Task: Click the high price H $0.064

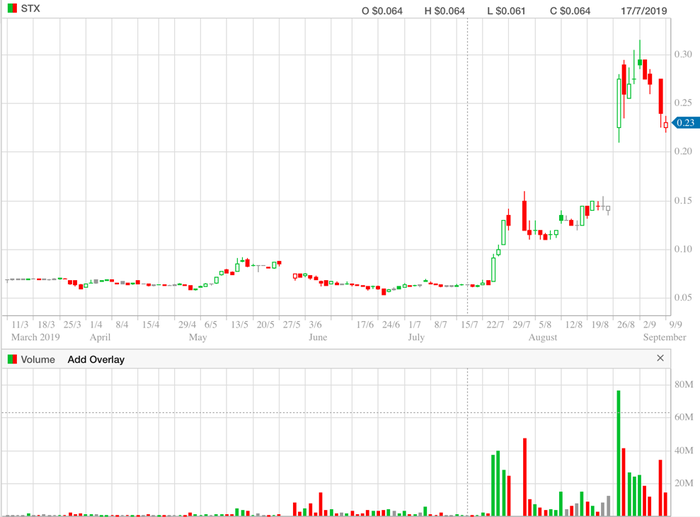Action: pos(445,11)
